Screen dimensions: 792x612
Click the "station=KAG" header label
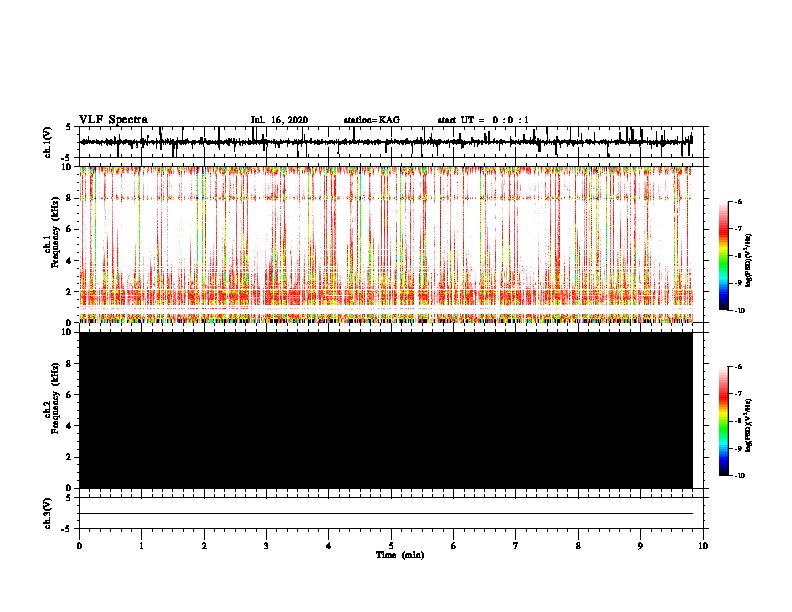371,120
